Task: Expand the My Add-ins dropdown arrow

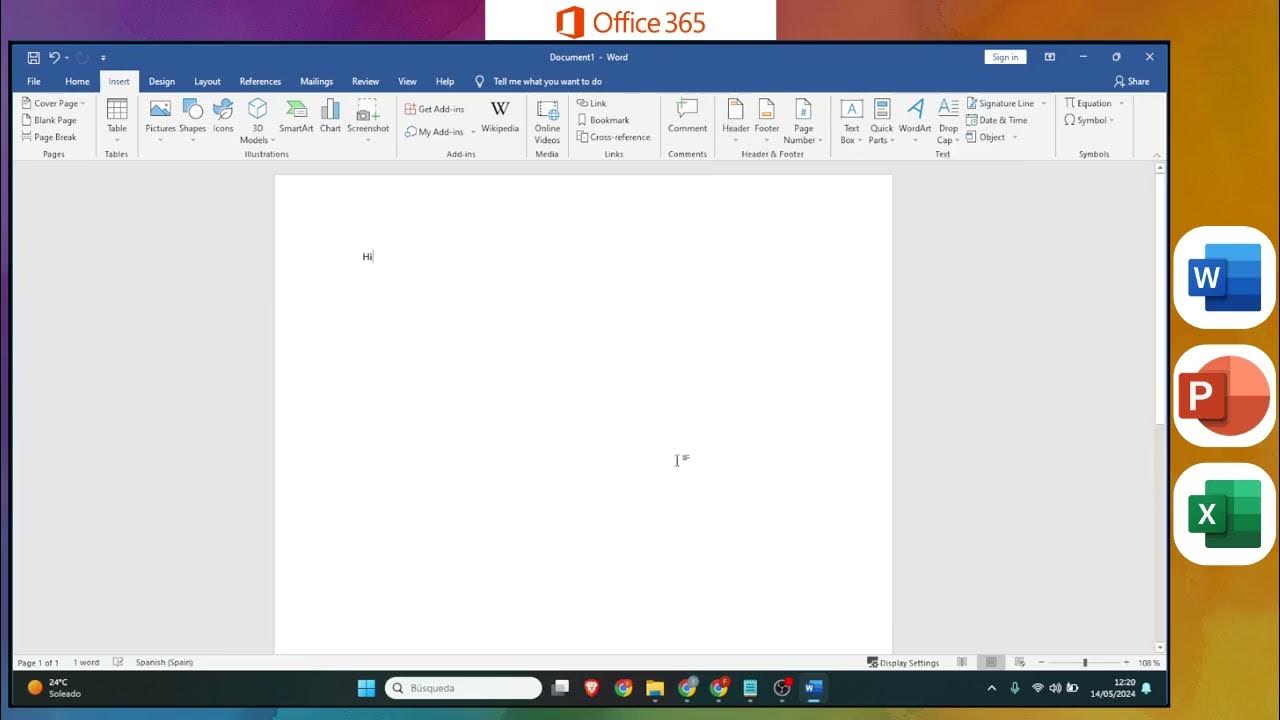Action: point(474,132)
